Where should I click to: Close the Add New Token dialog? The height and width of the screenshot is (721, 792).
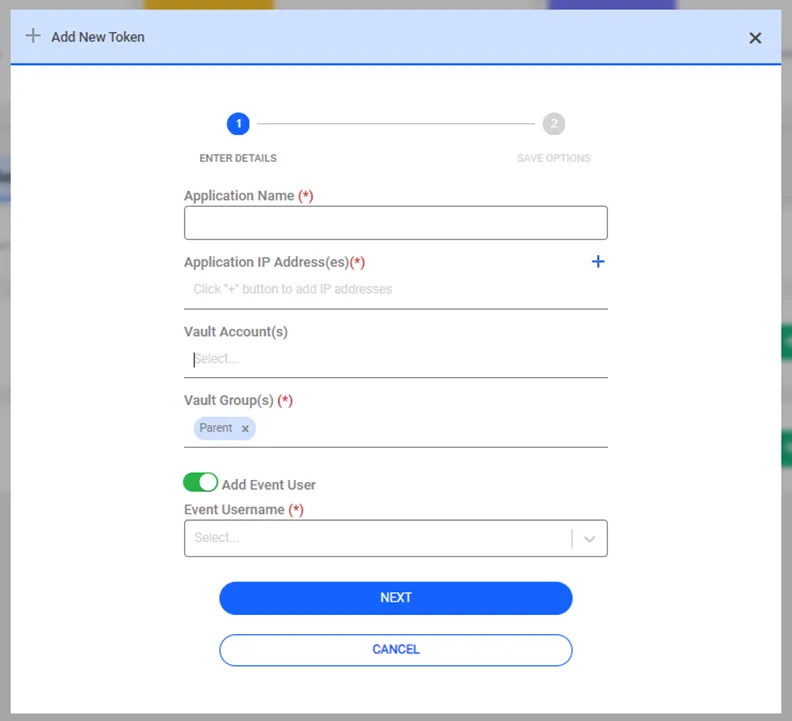(755, 38)
